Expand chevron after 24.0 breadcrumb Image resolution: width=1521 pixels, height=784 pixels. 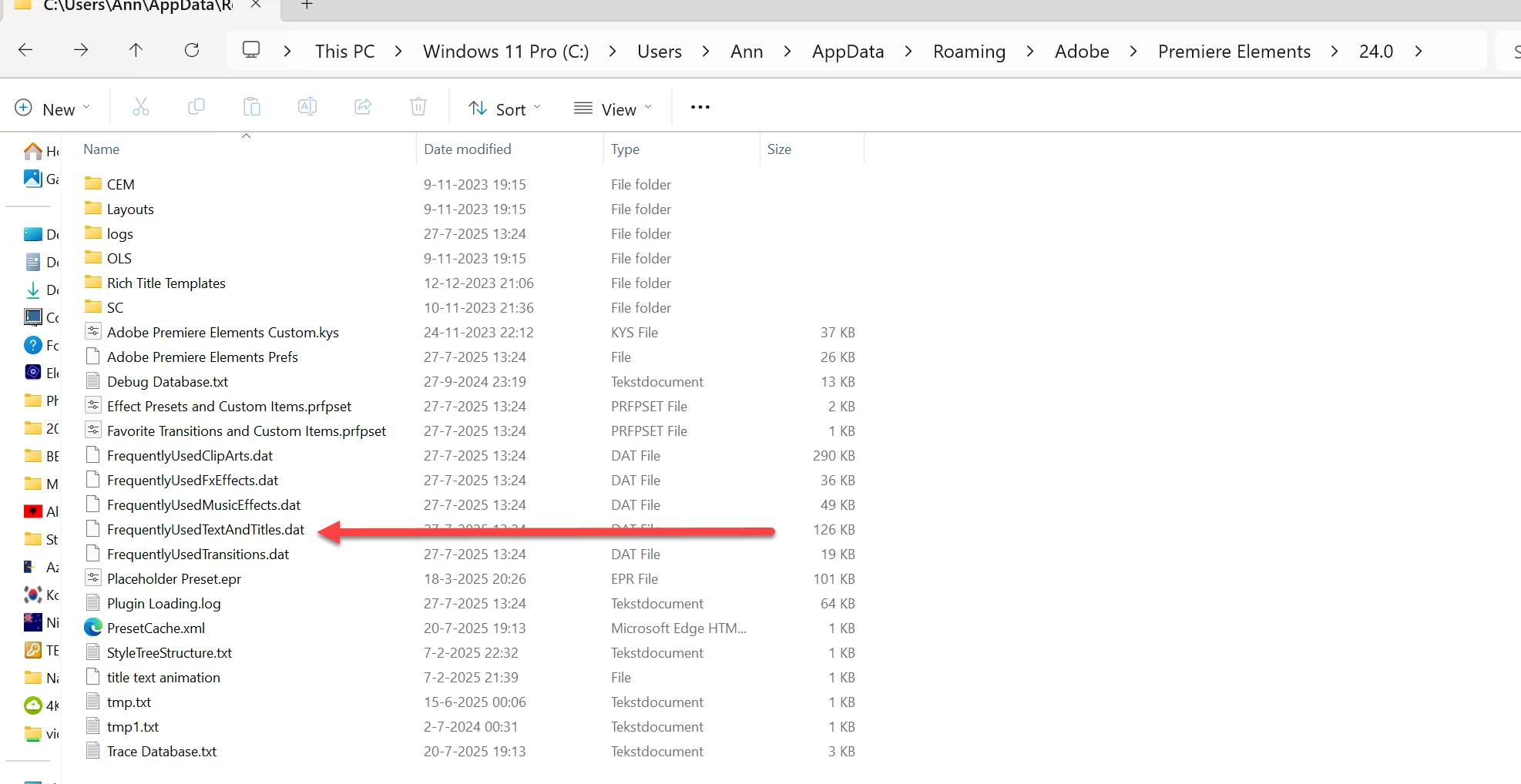click(x=1419, y=52)
